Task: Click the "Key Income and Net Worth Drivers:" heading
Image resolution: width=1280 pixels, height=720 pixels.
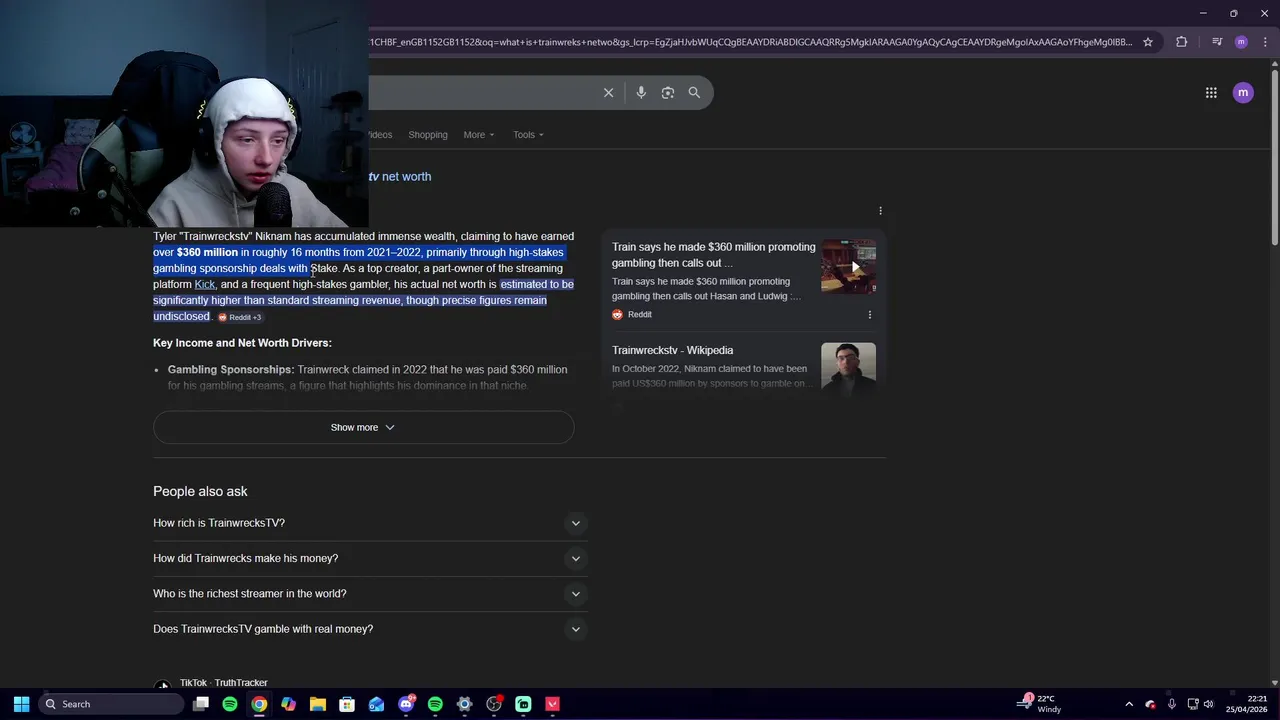Action: pos(242,343)
